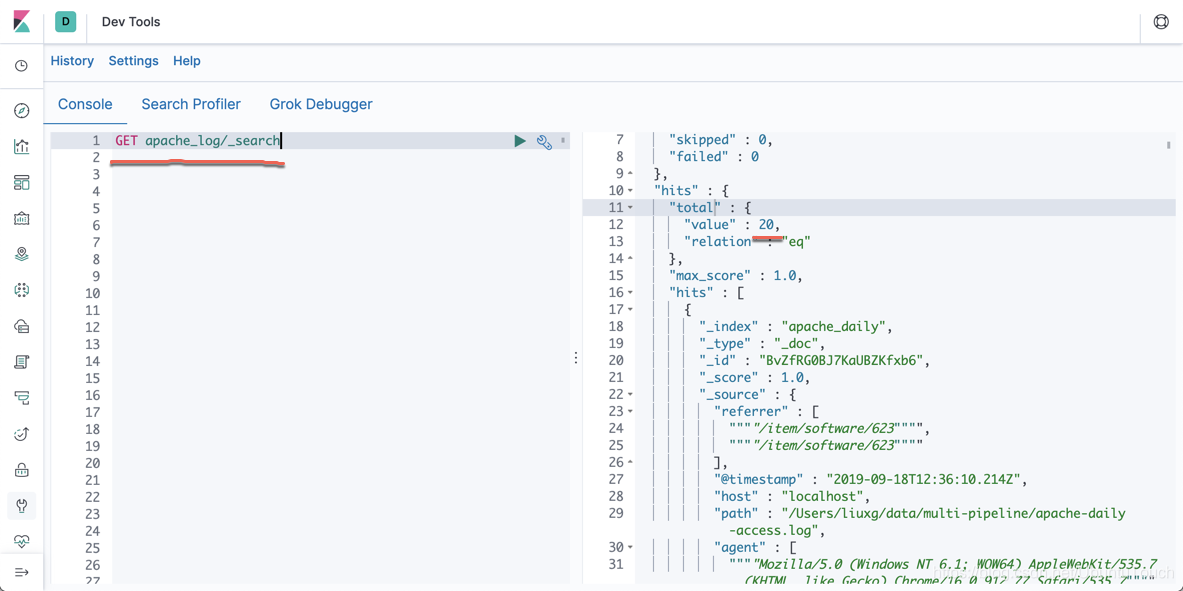Collapse the "_source" object at line 22
The height and width of the screenshot is (591, 1183).
click(631, 395)
